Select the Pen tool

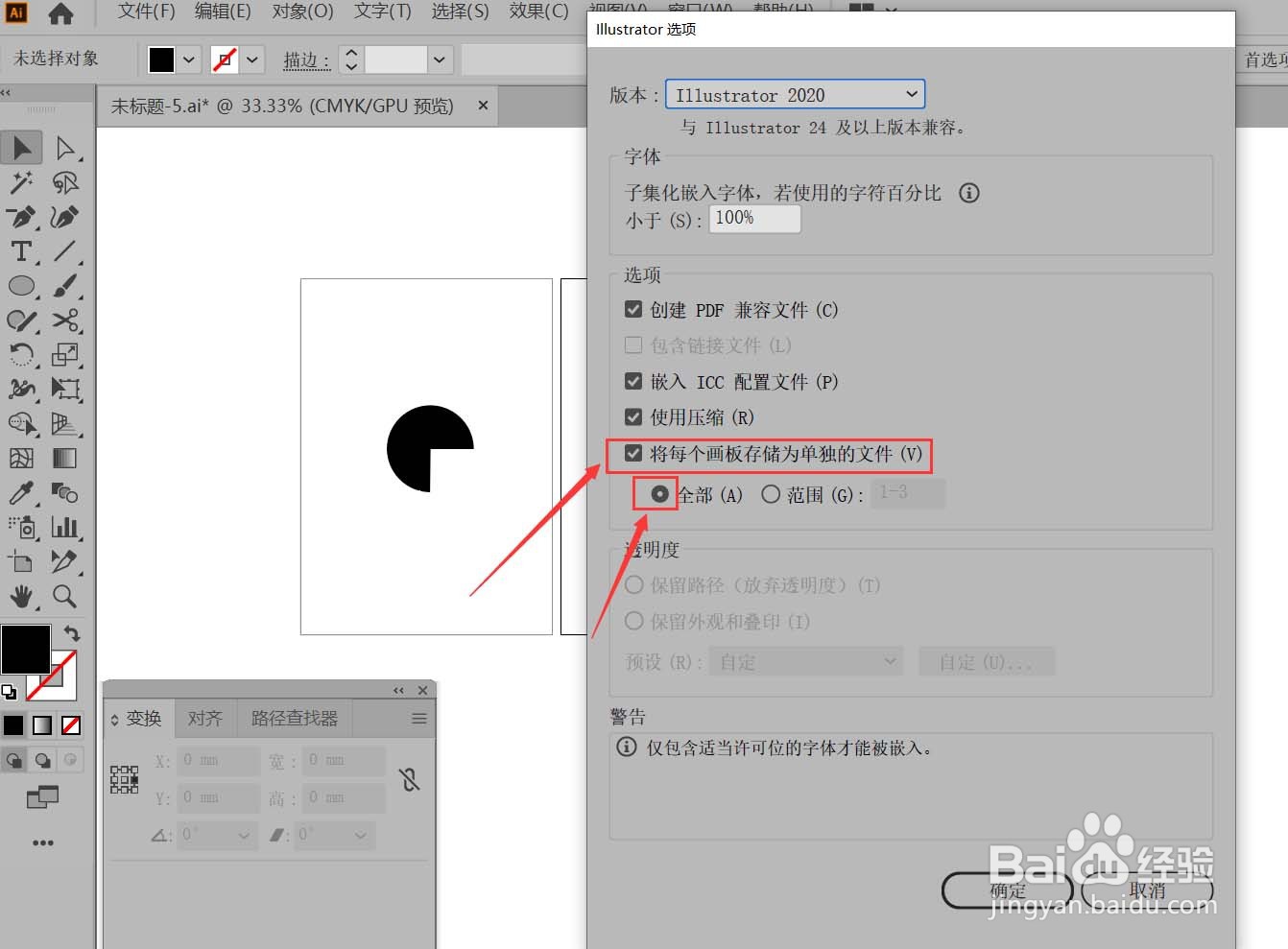click(x=21, y=217)
